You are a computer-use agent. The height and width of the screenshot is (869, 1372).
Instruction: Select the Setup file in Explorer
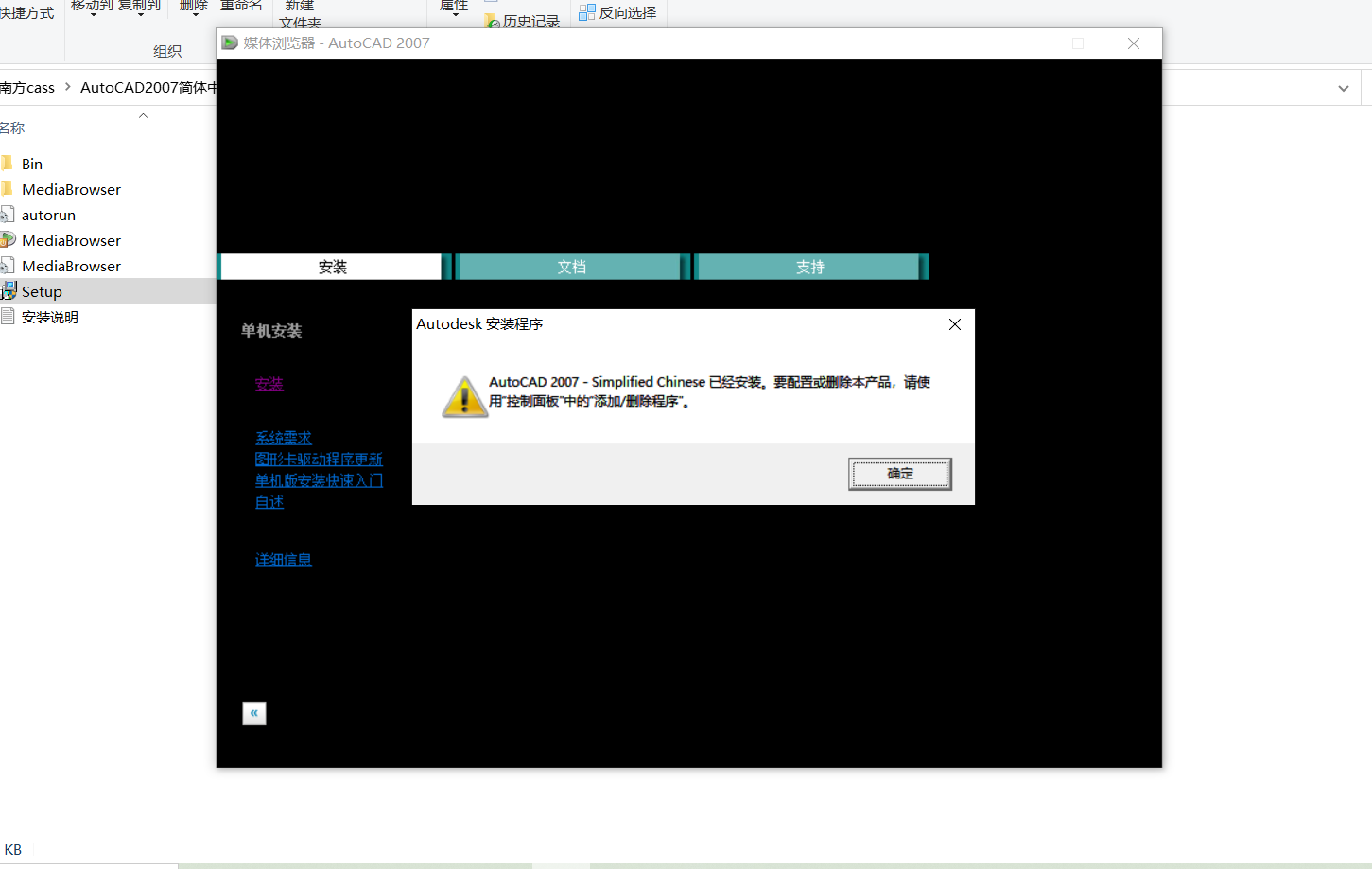point(42,291)
